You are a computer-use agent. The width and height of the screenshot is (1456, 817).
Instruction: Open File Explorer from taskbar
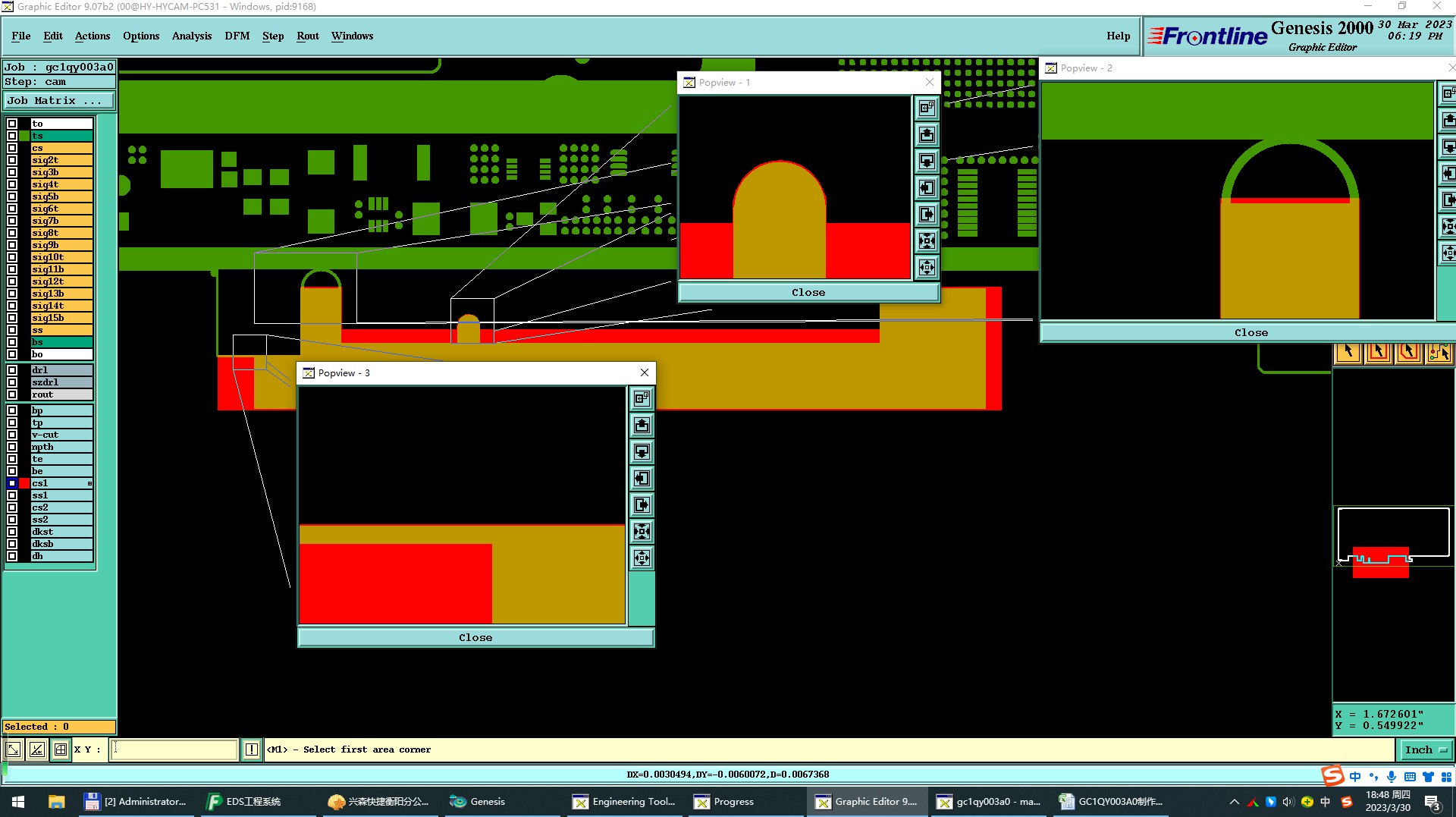click(56, 801)
